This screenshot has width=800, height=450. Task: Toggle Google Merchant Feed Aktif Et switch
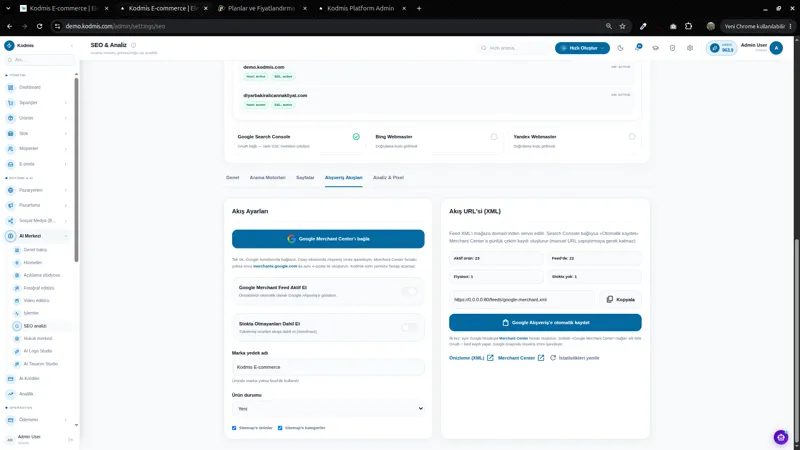(410, 291)
